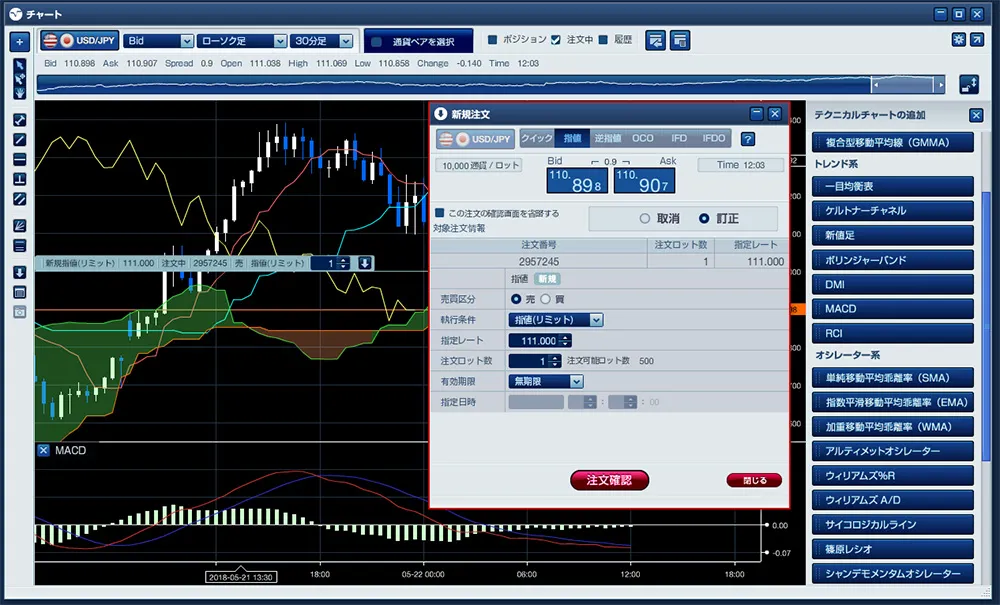Enable the ポジション checkbox

[x=492, y=40]
